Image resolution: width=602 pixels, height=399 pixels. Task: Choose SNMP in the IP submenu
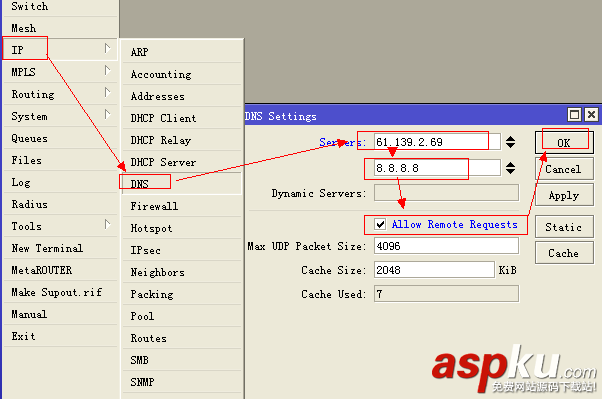(x=182, y=382)
